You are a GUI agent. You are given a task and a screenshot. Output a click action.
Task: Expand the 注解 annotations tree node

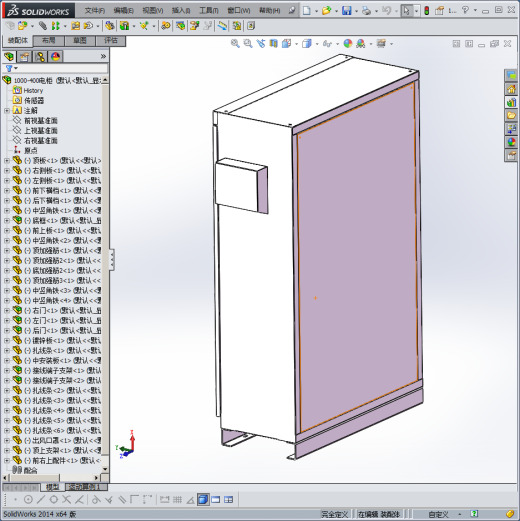[x=7, y=111]
